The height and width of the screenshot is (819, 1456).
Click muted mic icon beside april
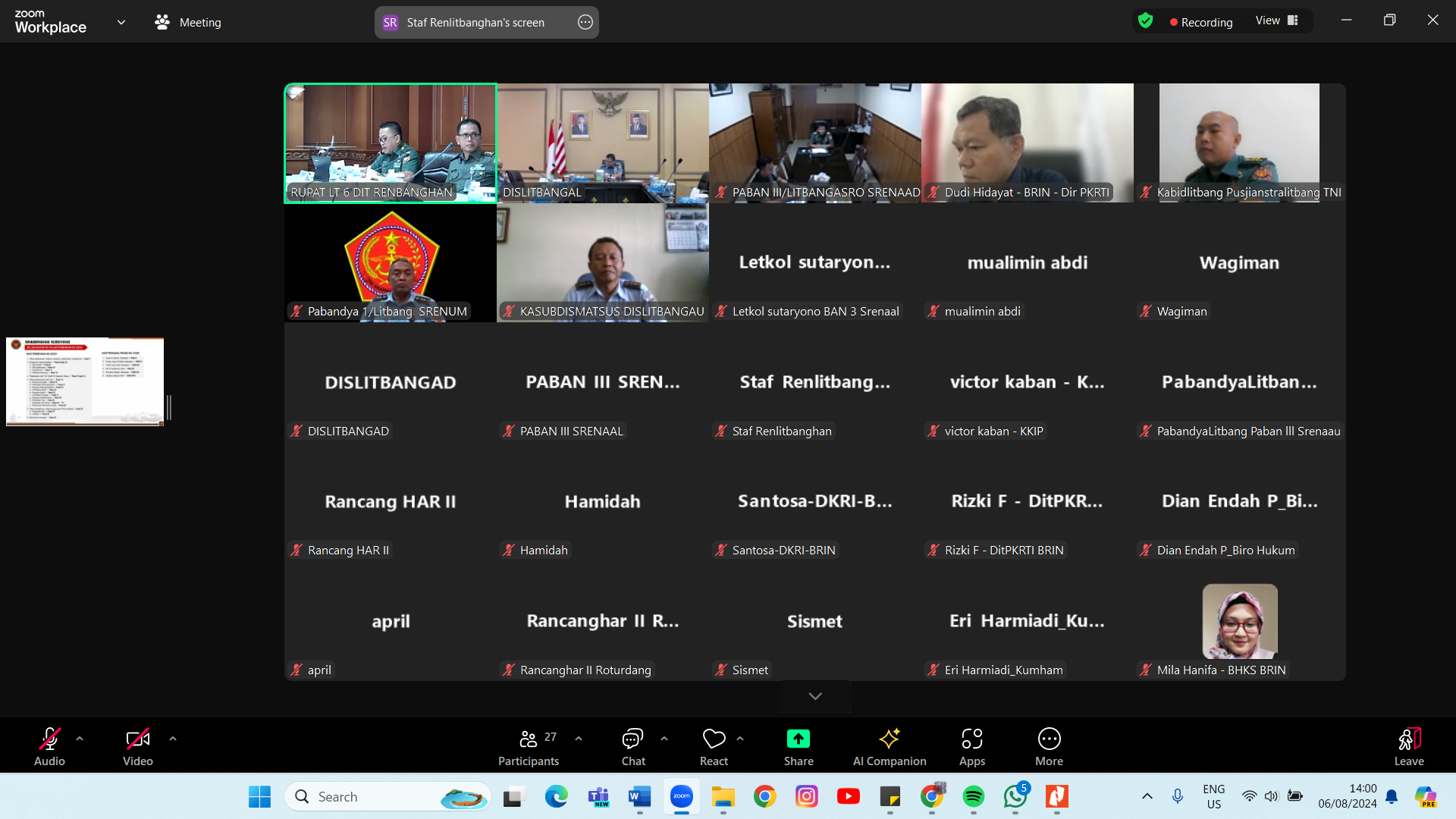(x=296, y=670)
